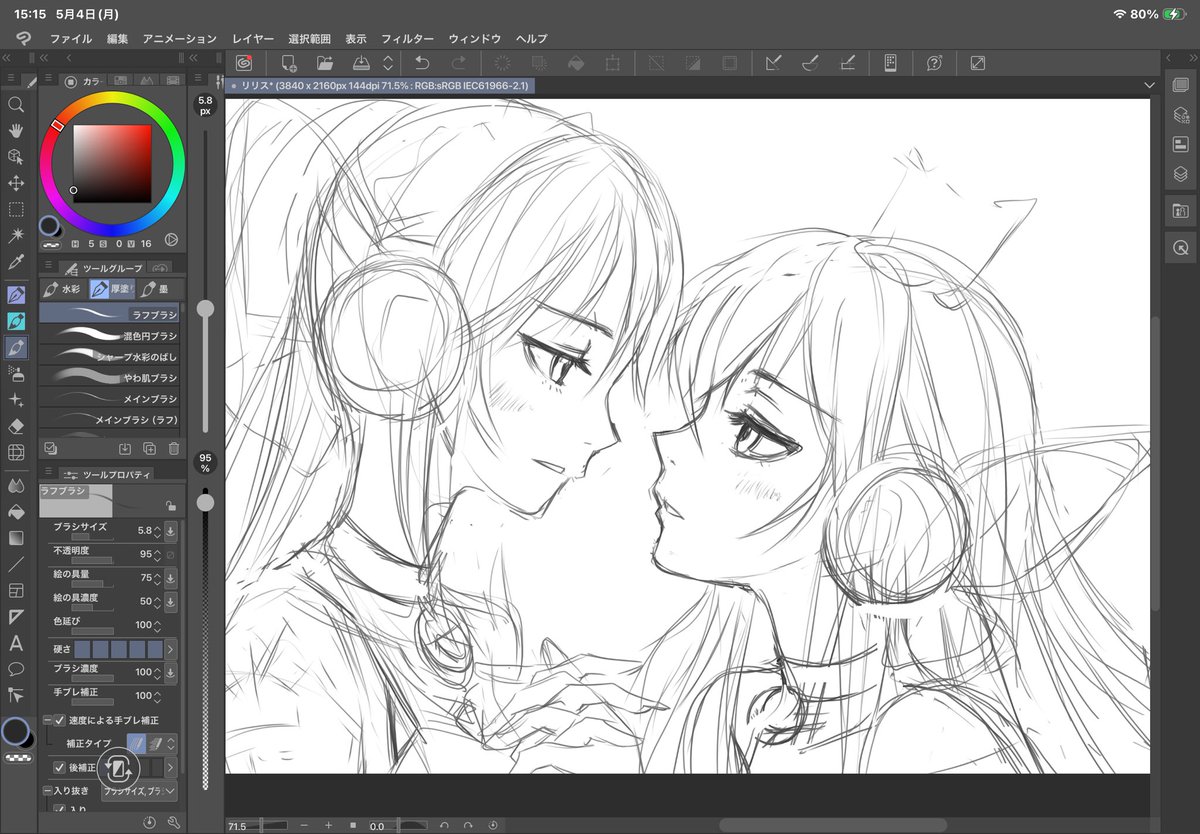Select the やわ肌ブラシ brush
Viewport: 1200px width, 834px height.
pos(110,378)
